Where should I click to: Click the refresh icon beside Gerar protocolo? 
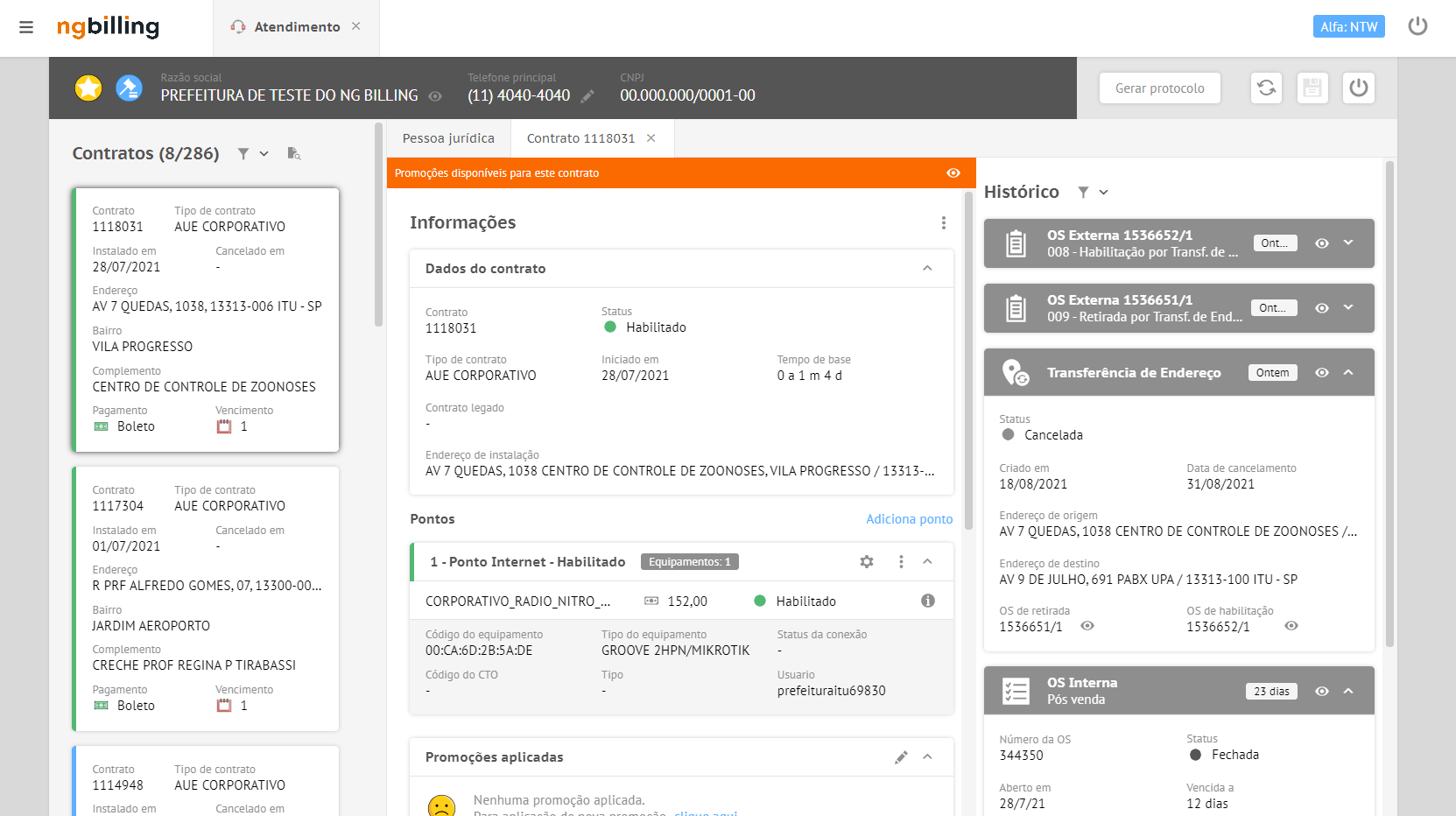point(1266,88)
